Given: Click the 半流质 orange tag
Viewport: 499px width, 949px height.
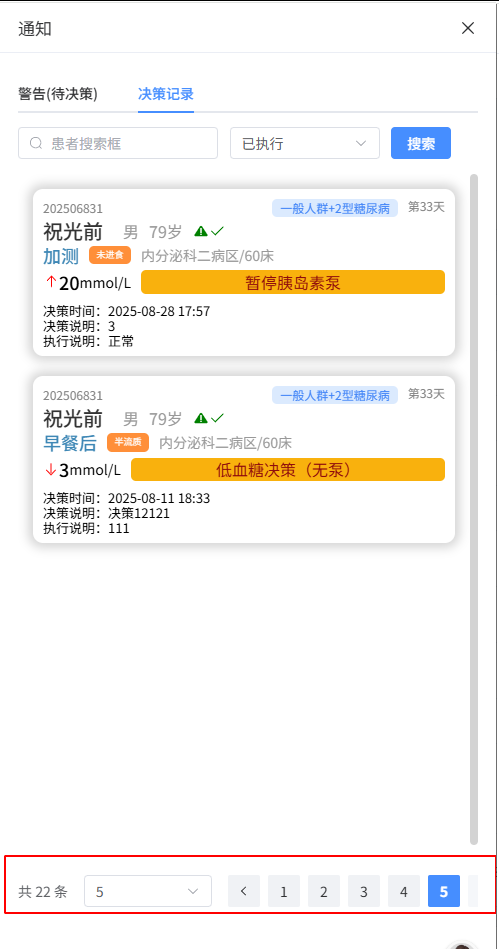Looking at the screenshot, I should (x=128, y=442).
